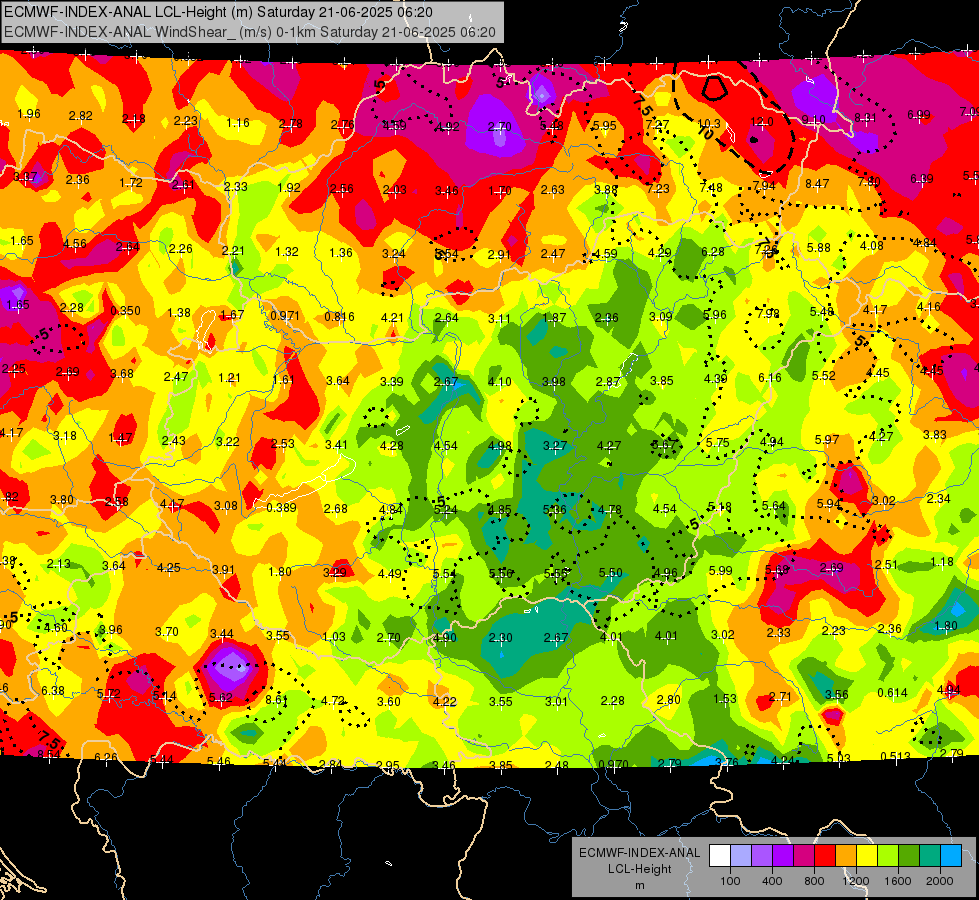979x900 pixels.
Task: Click the legend text LCL-Height
Action: [640, 869]
